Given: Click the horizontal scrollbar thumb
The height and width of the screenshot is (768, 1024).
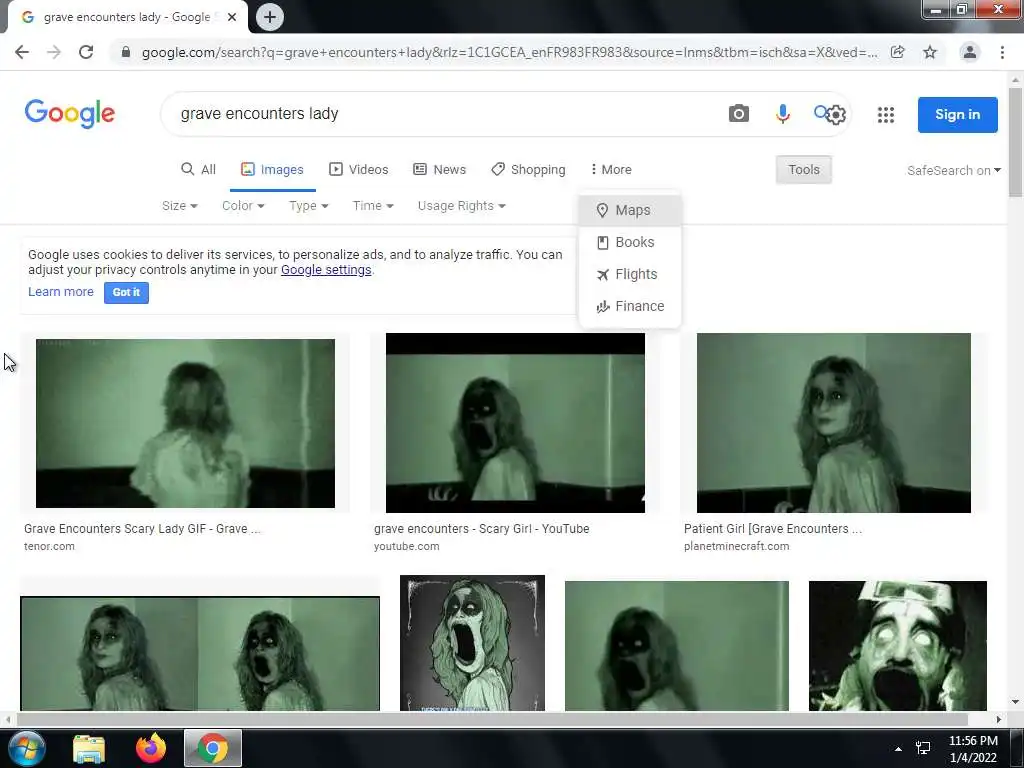Looking at the screenshot, I should point(492,720).
